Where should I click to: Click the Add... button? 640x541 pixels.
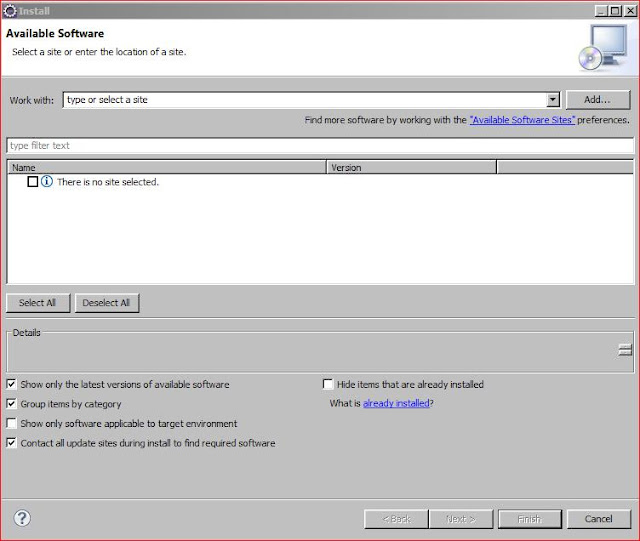coord(597,100)
